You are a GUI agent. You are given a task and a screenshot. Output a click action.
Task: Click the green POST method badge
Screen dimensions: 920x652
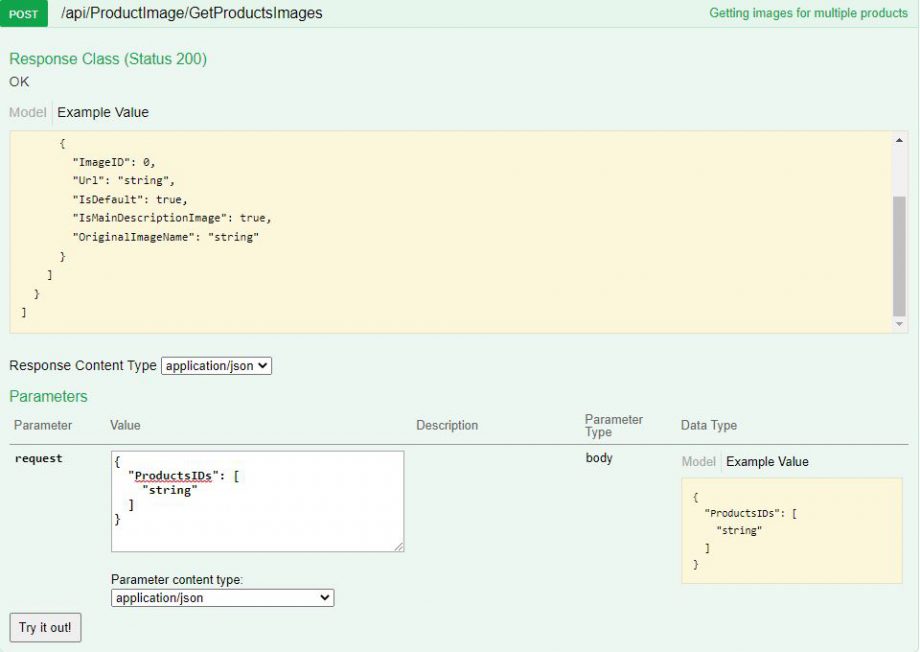click(23, 14)
